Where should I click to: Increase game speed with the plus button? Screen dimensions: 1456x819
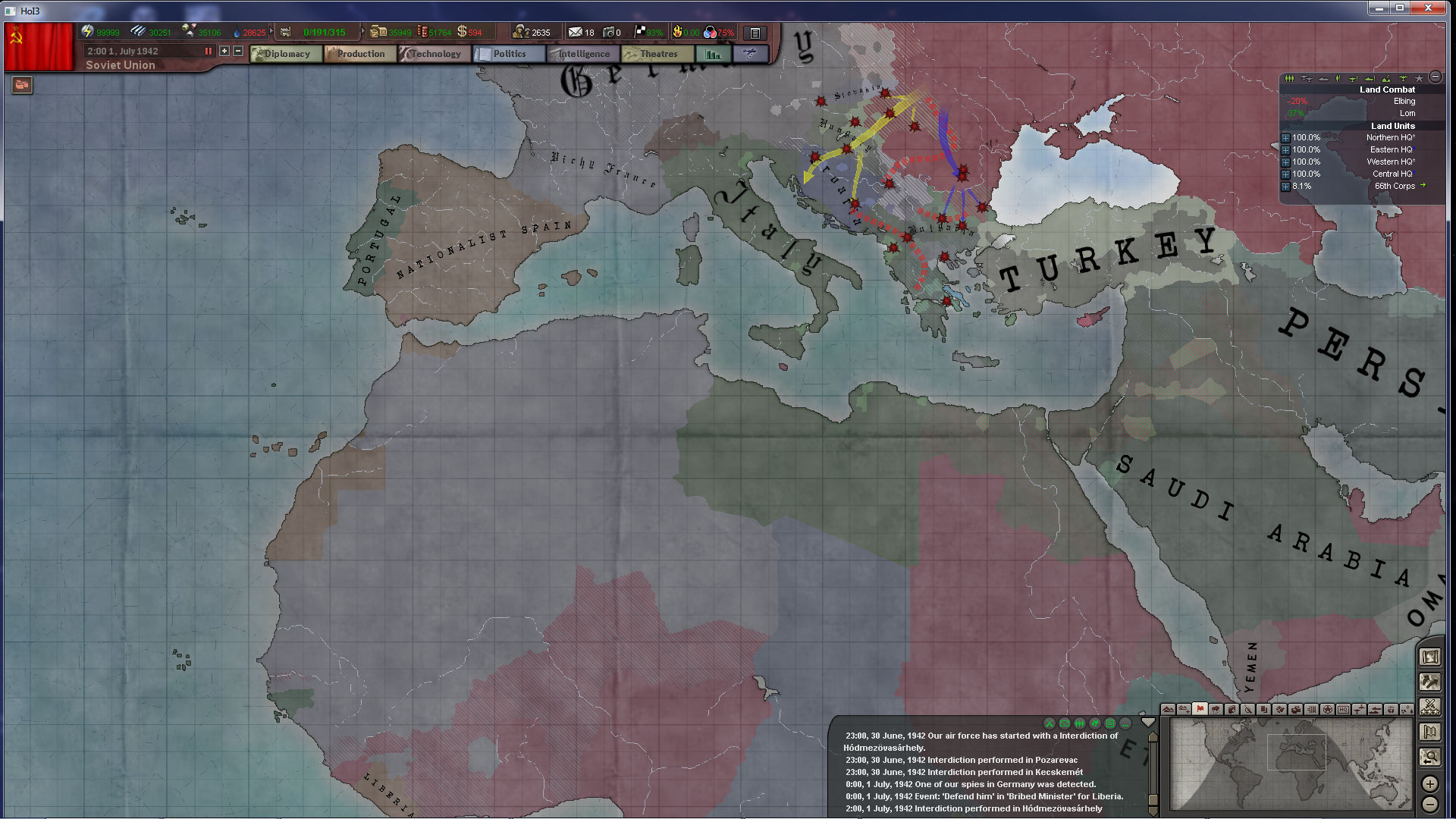coord(224,51)
